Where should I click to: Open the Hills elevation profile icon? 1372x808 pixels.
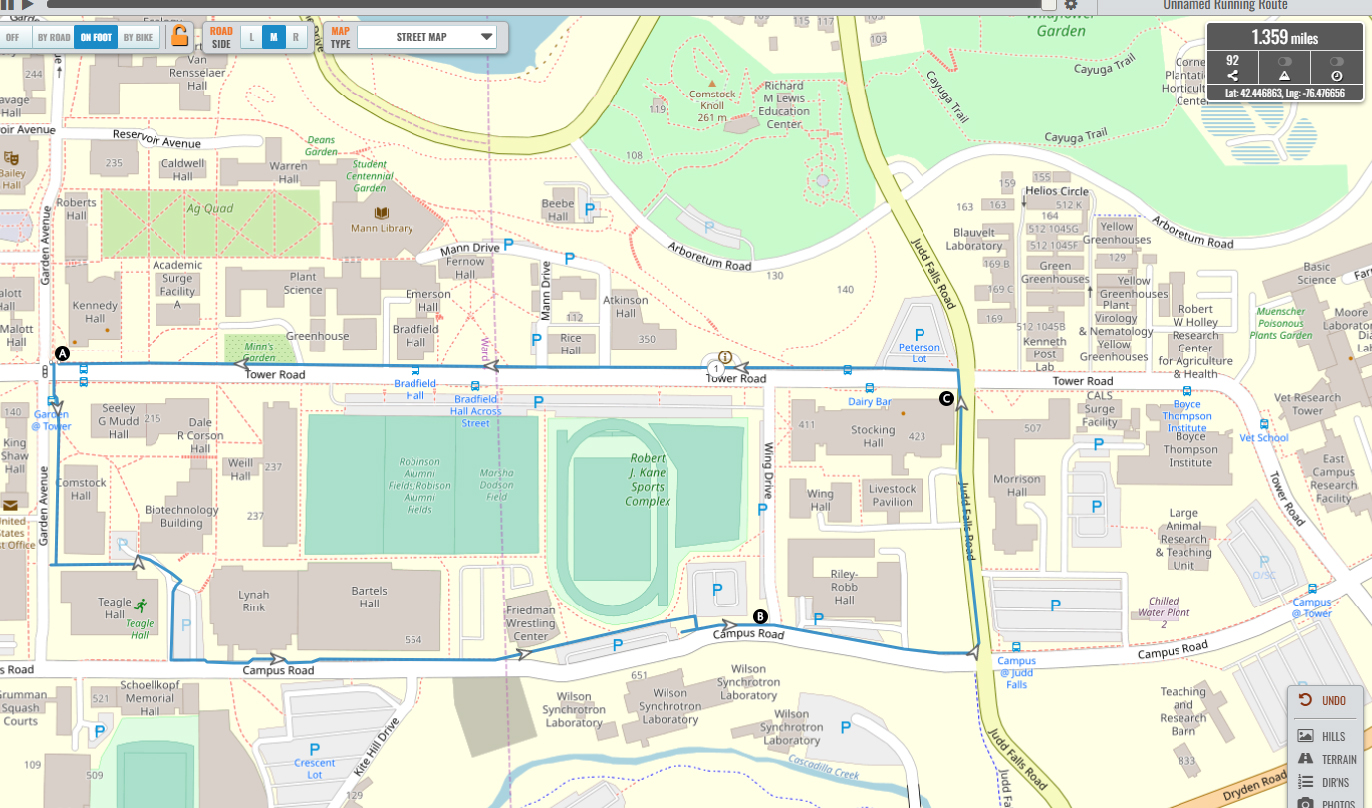point(1305,736)
